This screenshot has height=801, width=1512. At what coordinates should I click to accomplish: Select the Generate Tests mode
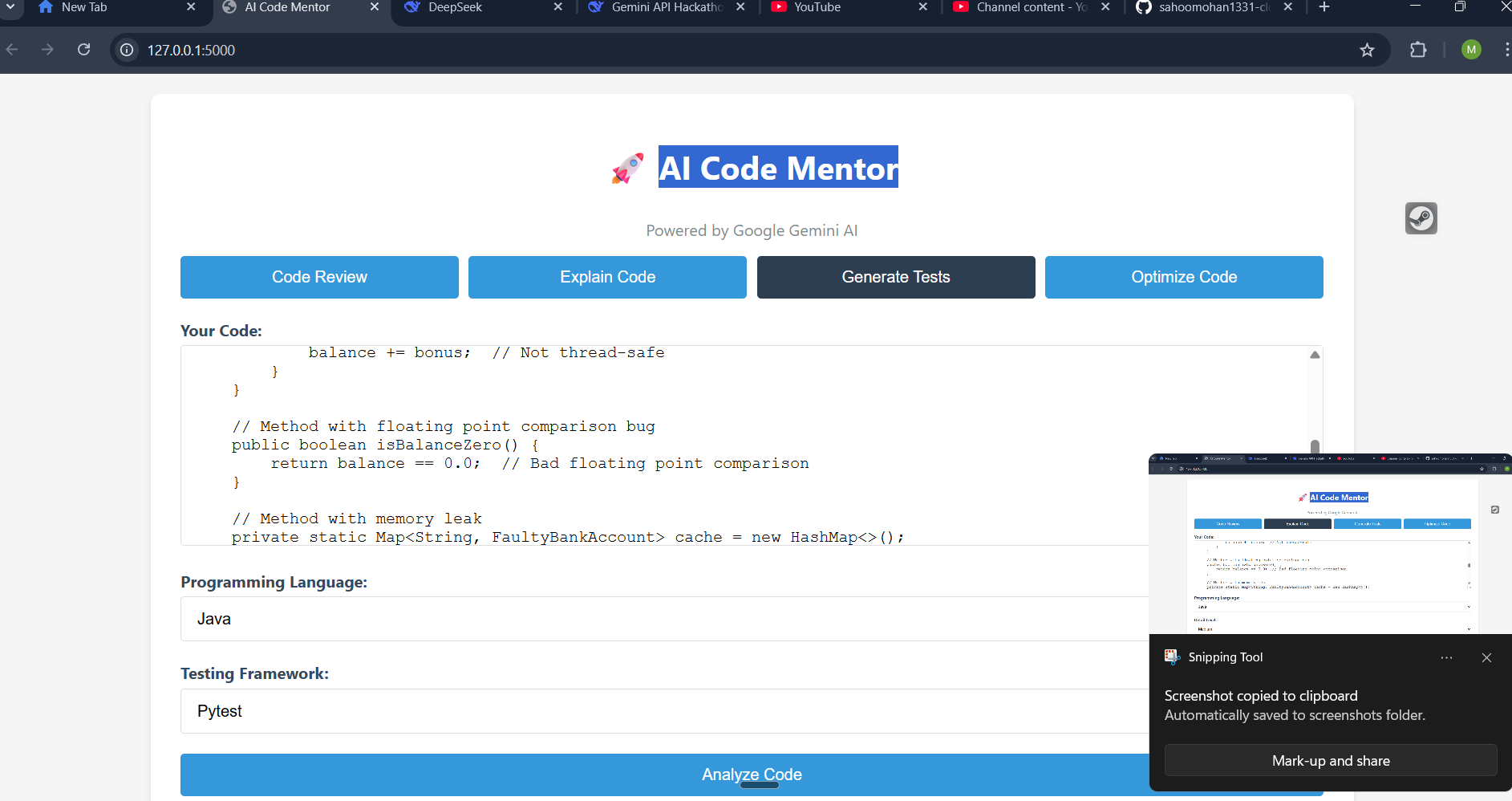[896, 277]
